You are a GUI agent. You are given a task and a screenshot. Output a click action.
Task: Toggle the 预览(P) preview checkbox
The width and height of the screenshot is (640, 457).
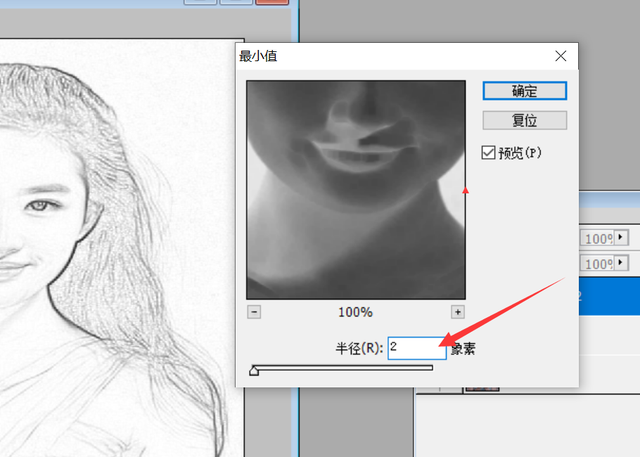pos(488,153)
